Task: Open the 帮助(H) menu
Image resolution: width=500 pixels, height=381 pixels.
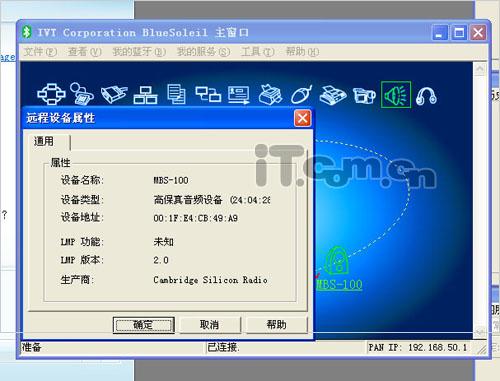Action: point(302,52)
